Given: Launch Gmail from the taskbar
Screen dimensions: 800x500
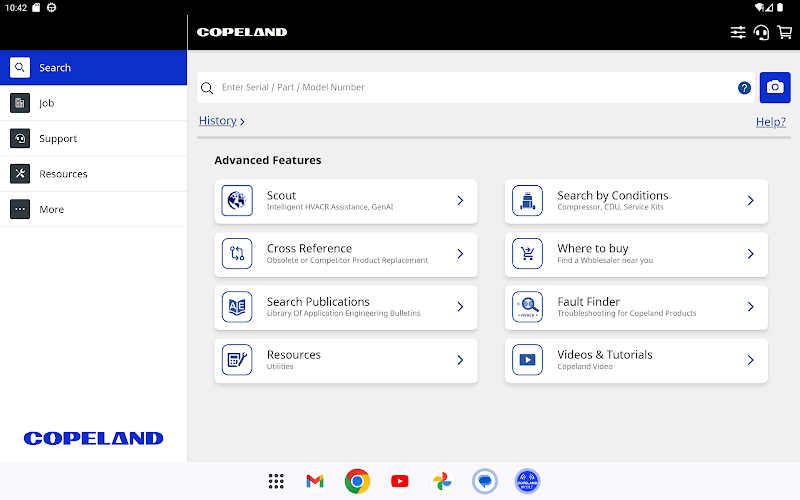Looking at the screenshot, I should [315, 481].
